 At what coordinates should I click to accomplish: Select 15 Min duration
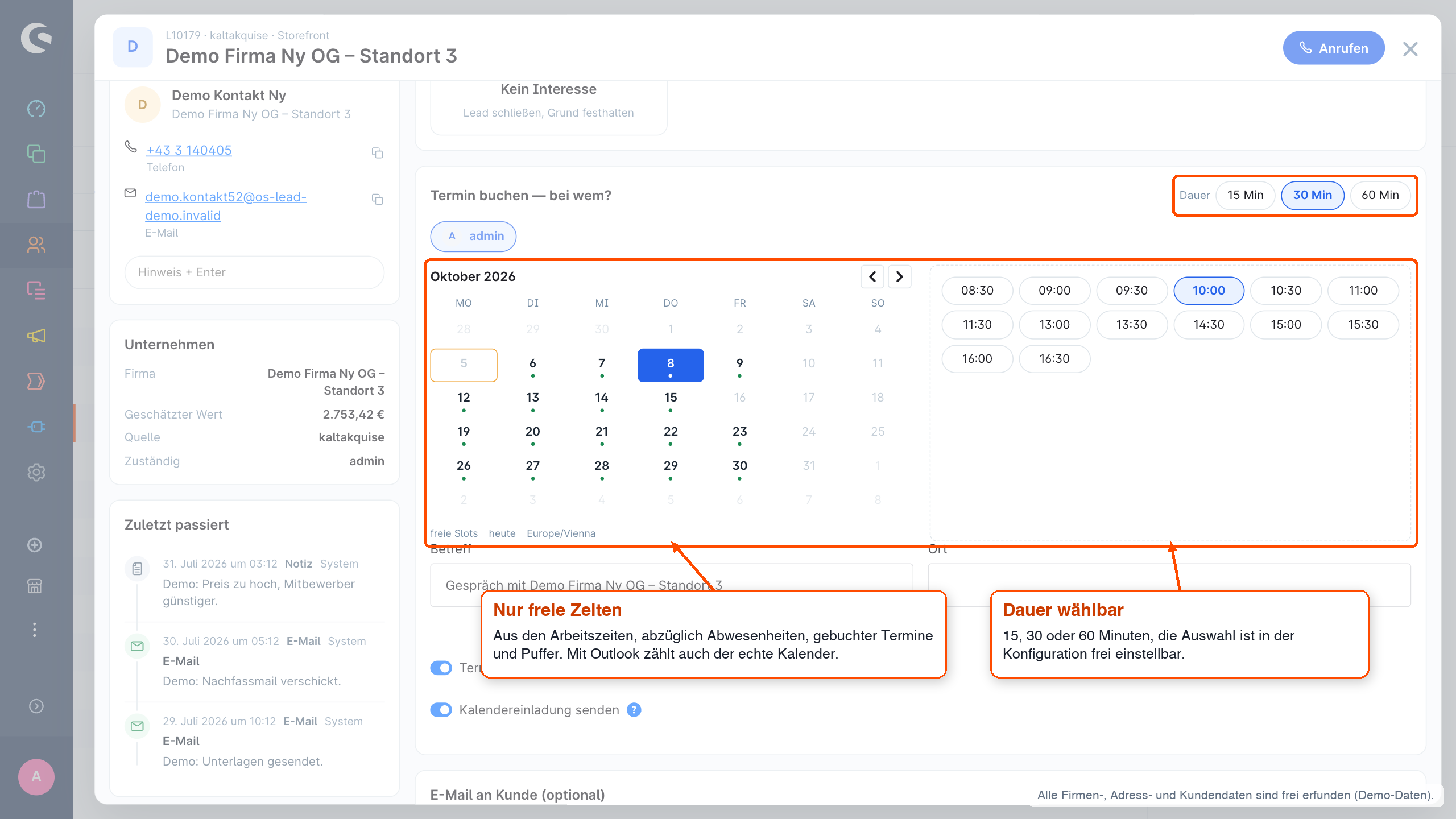(x=1245, y=195)
